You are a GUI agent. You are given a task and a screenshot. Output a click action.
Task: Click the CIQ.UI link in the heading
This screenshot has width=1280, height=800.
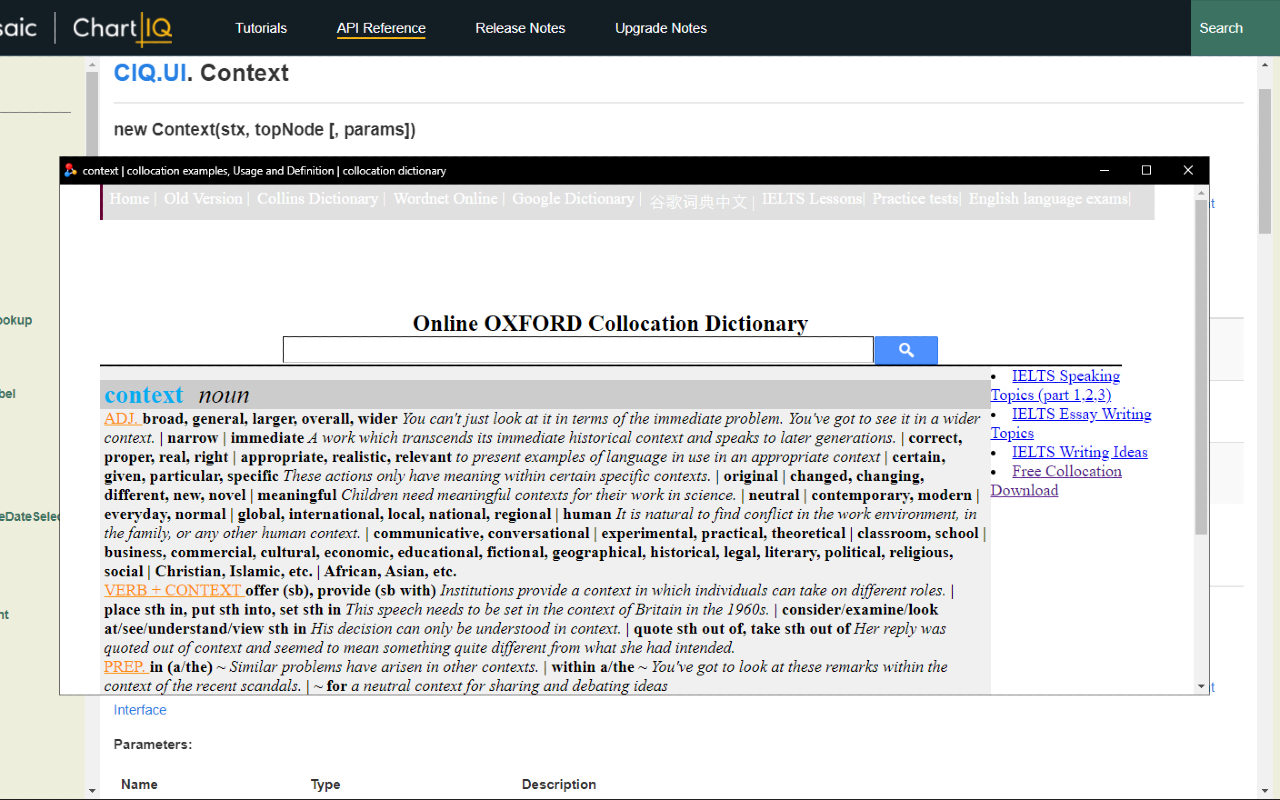coord(150,73)
